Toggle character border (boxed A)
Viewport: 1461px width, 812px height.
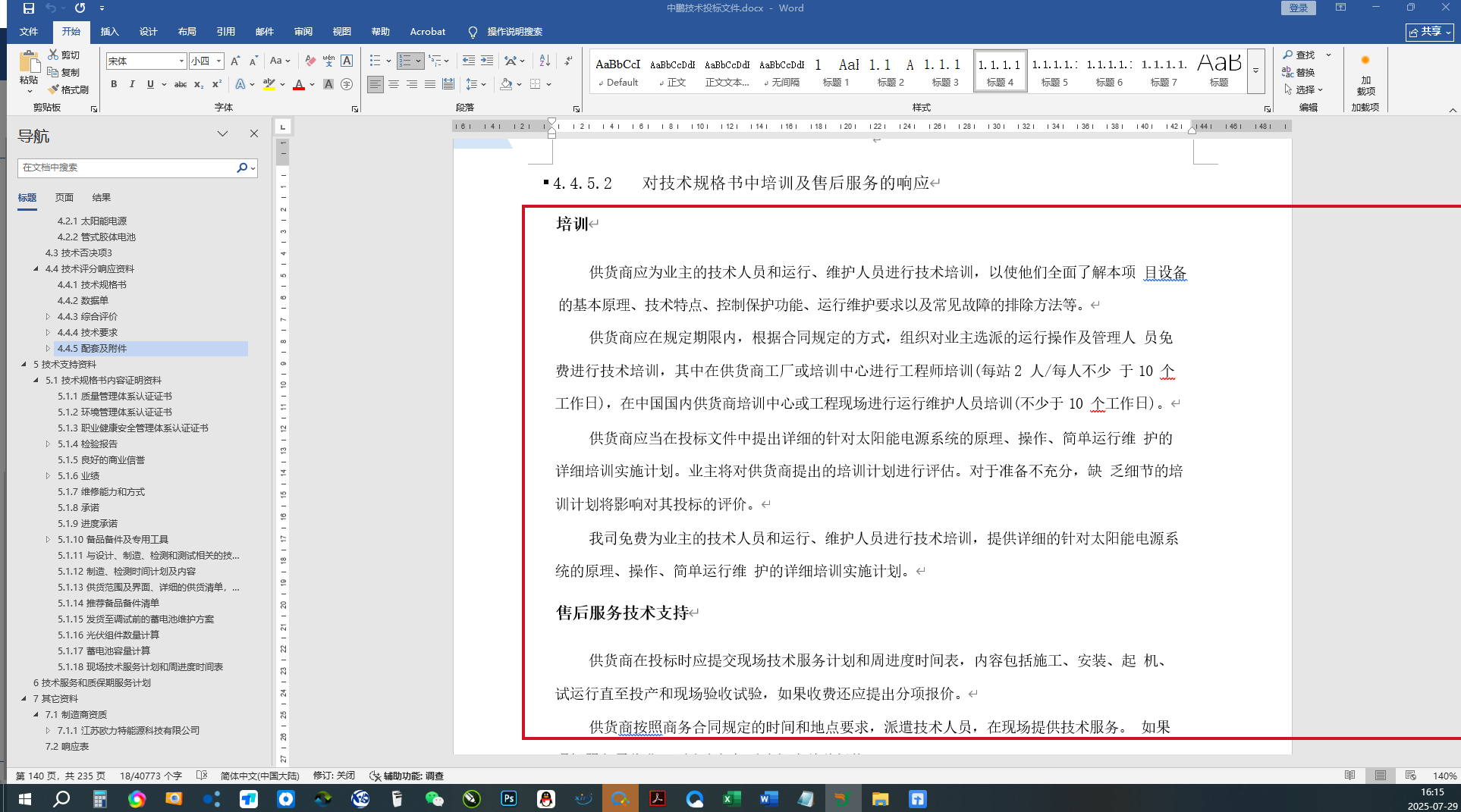[x=347, y=61]
